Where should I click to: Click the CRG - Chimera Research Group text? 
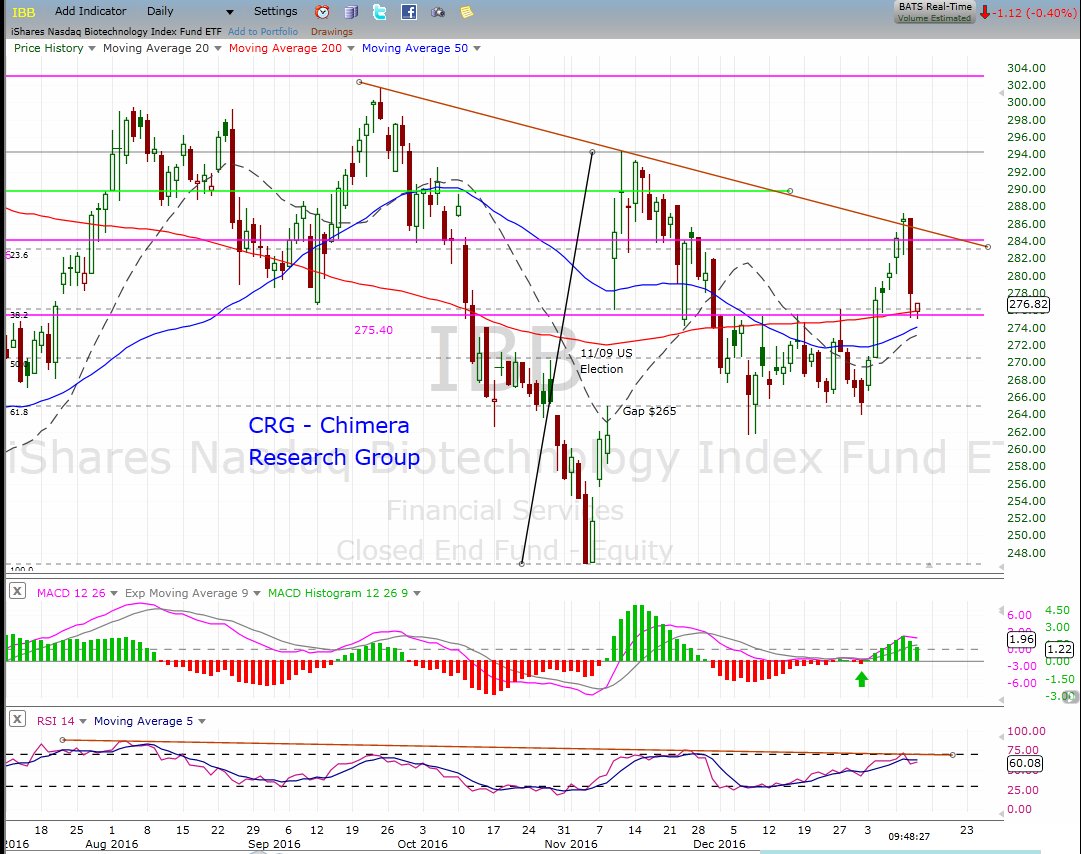point(334,441)
